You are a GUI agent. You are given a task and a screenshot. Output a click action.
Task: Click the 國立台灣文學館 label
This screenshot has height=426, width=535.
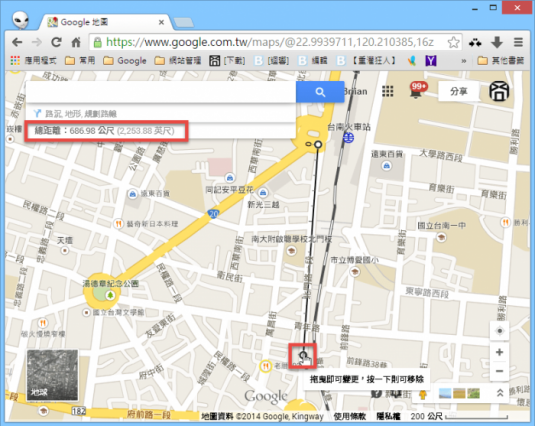[118, 312]
